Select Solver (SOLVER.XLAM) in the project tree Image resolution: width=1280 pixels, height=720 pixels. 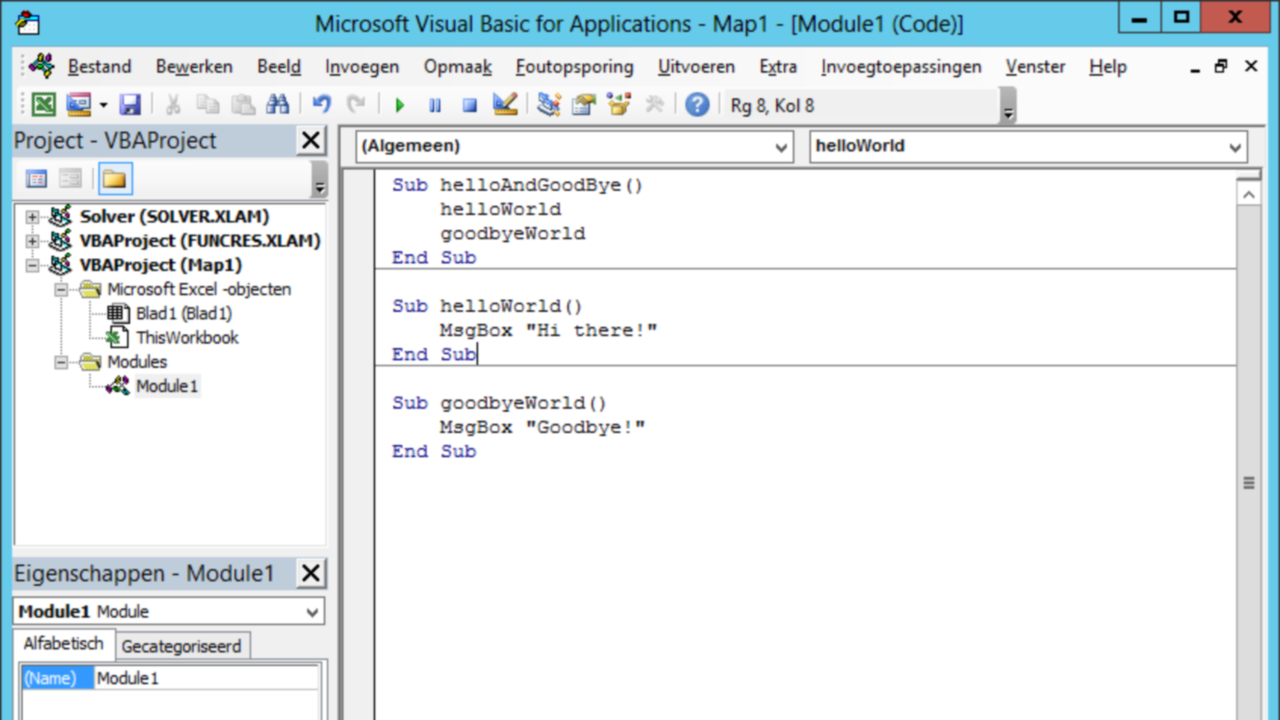click(x=174, y=216)
